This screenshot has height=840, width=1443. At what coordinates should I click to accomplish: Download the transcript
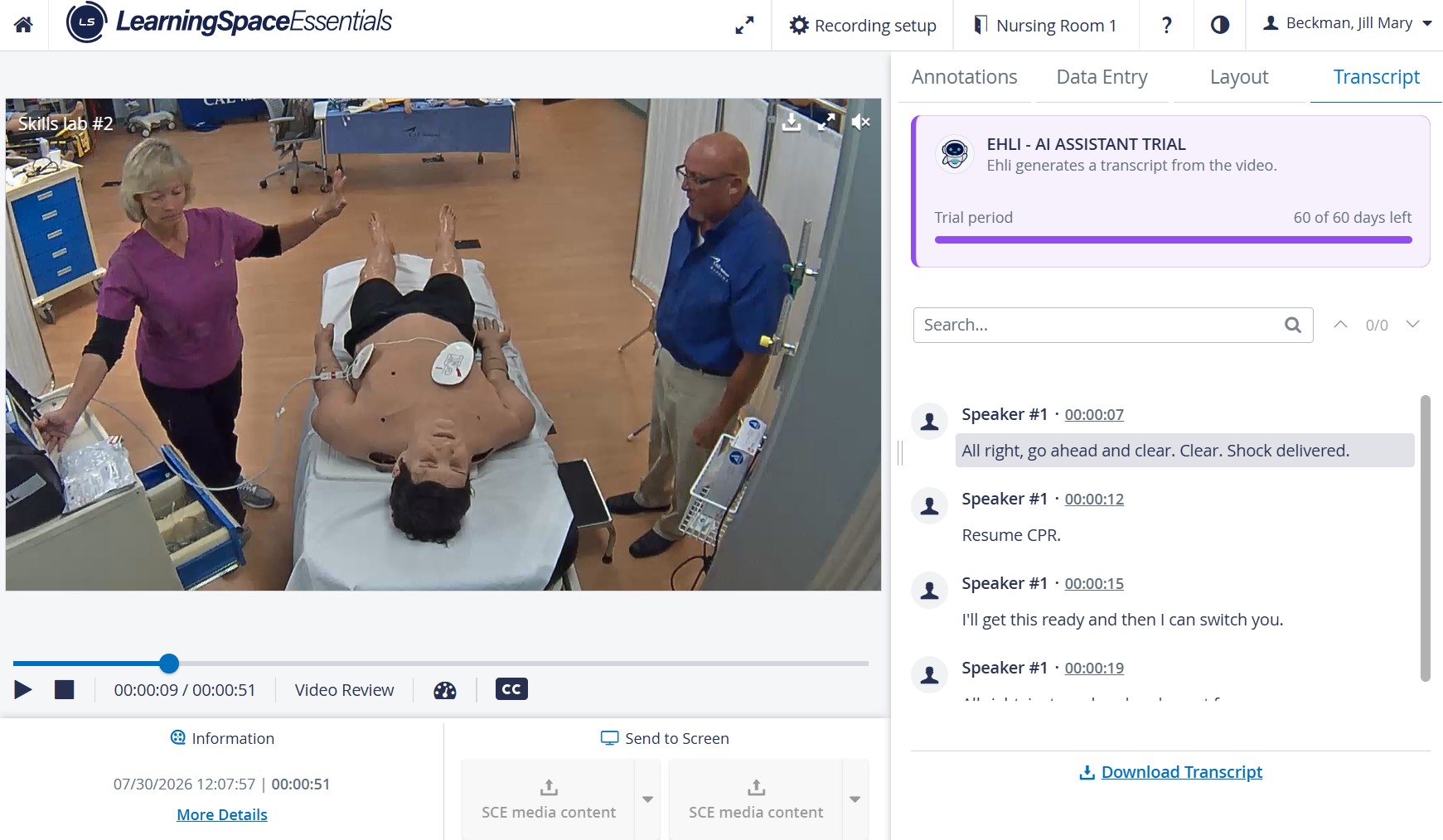1170,772
